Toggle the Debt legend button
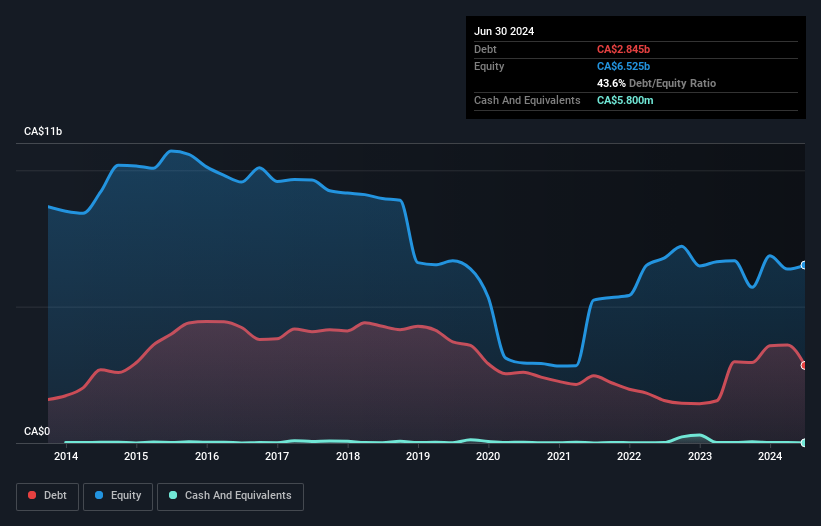821x526 pixels. click(x=48, y=496)
